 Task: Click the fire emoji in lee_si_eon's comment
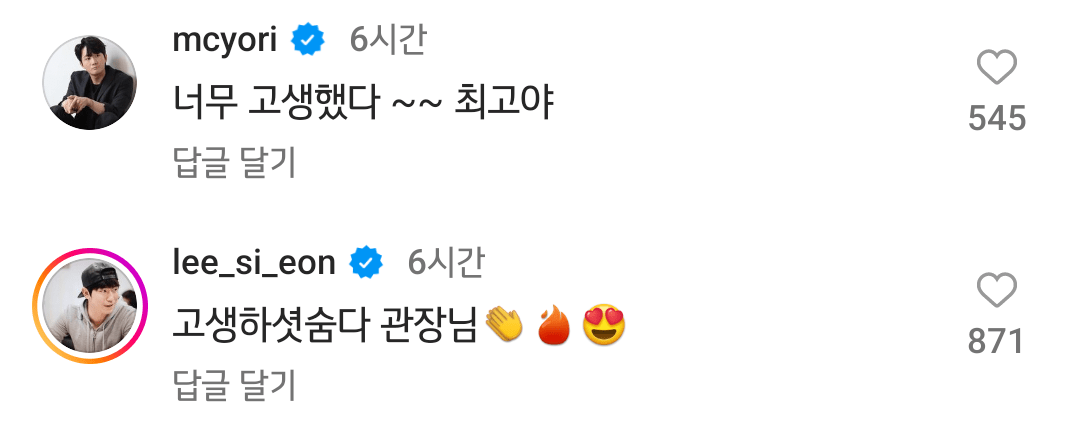point(554,325)
